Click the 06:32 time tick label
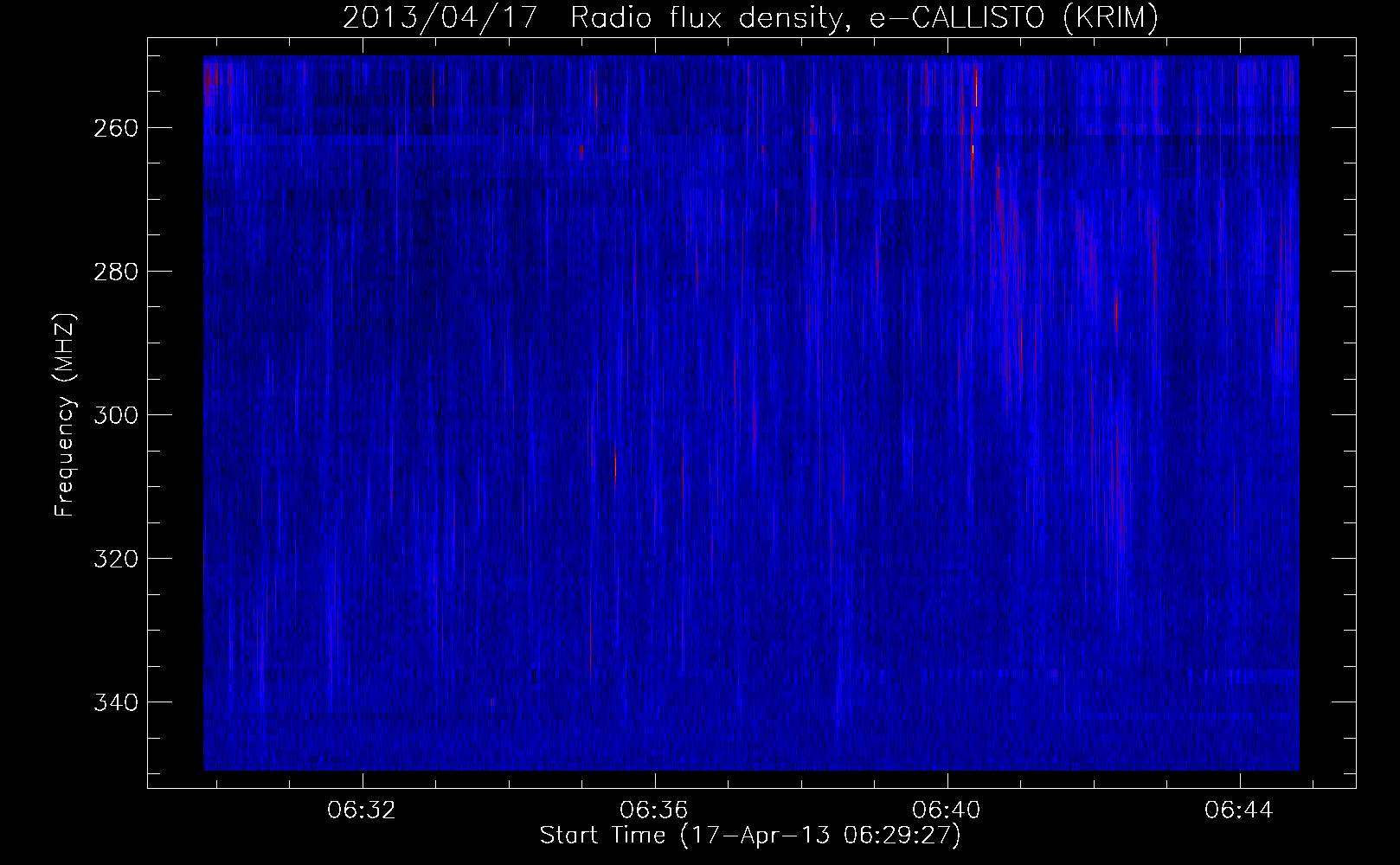 click(x=362, y=811)
